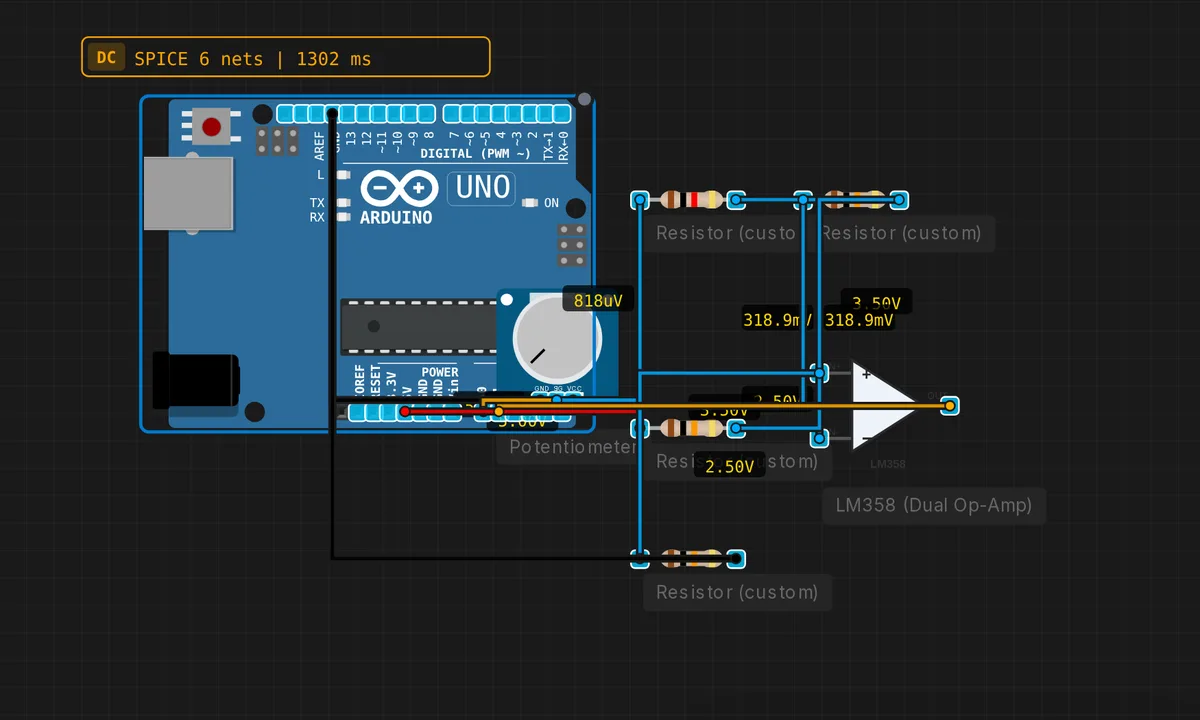Click digital pin 8 on Arduino header
1200x720 pixels.
point(427,114)
